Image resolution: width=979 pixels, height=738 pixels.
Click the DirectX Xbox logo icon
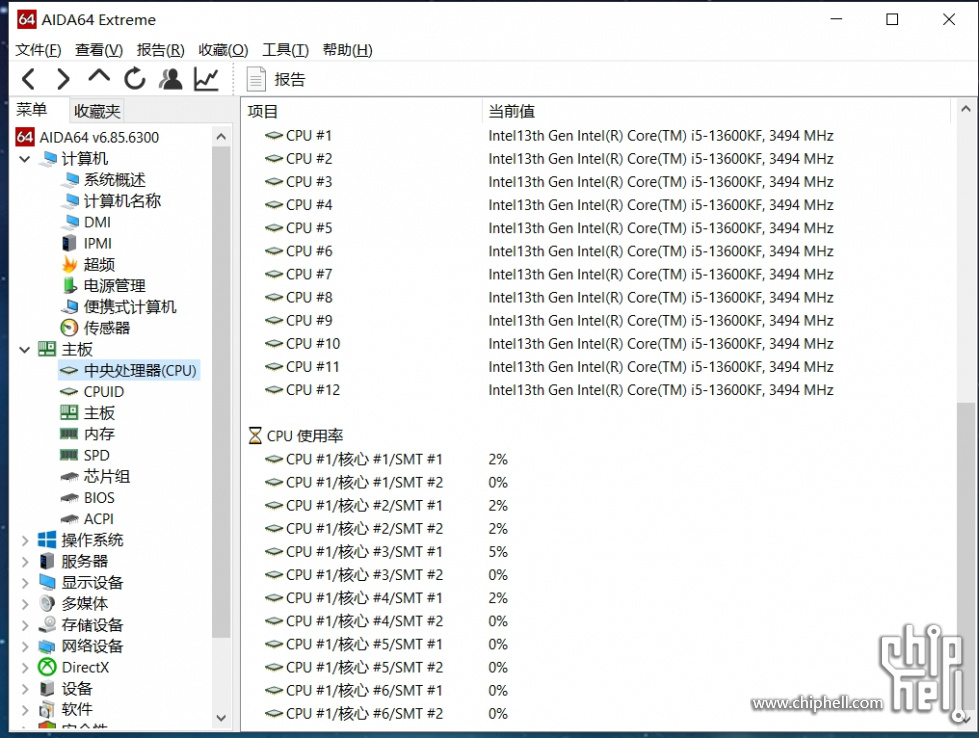pos(47,667)
